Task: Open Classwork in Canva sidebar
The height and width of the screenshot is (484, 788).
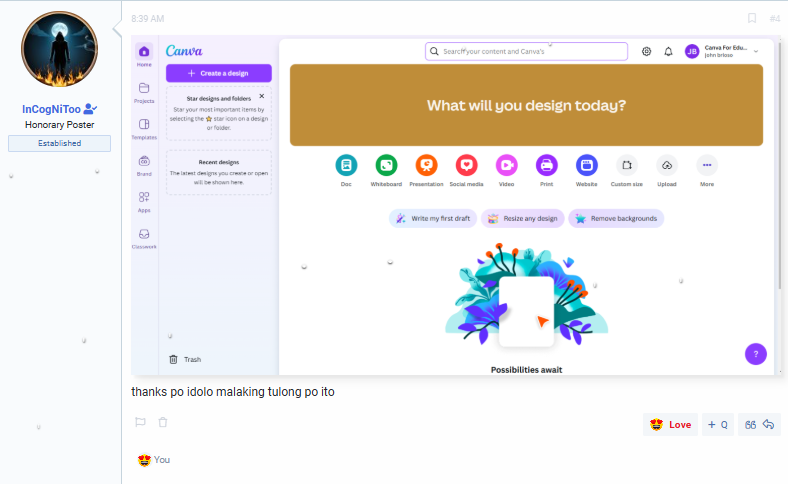Action: pos(144,238)
